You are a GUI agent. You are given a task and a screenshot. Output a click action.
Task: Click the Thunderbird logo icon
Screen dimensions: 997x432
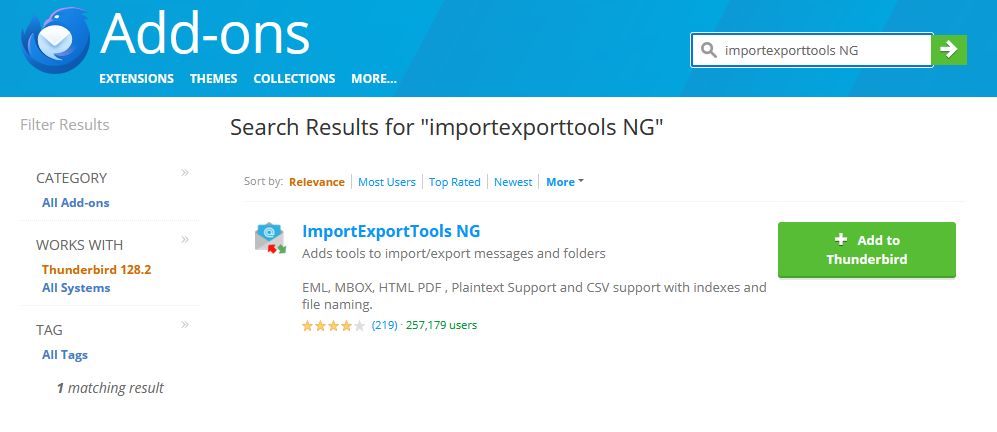point(56,48)
